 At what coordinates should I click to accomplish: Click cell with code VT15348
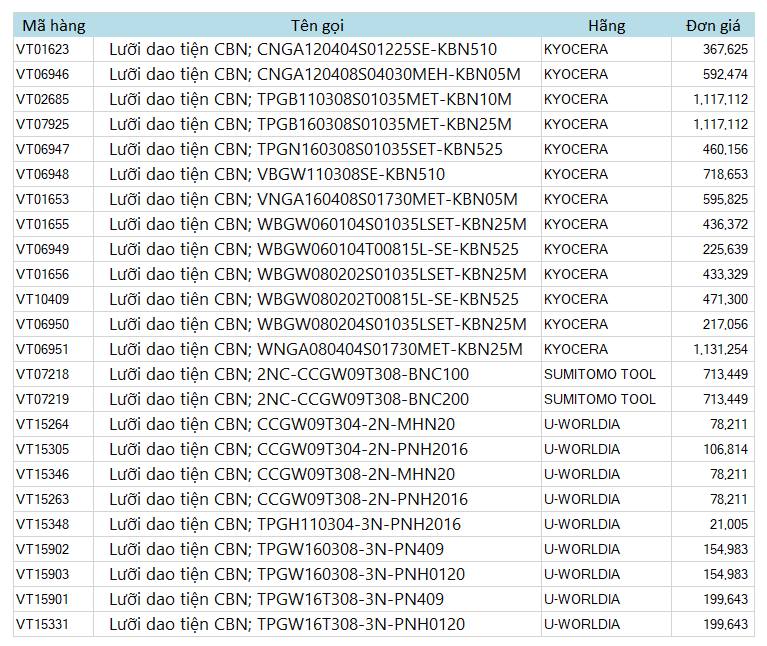pos(54,524)
